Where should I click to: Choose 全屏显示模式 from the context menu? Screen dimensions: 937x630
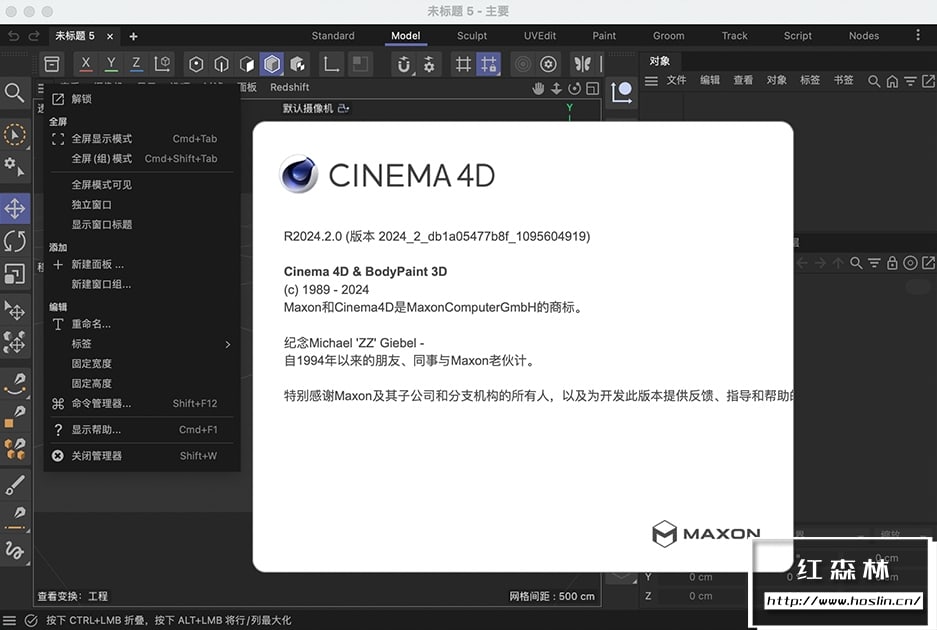click(102, 139)
